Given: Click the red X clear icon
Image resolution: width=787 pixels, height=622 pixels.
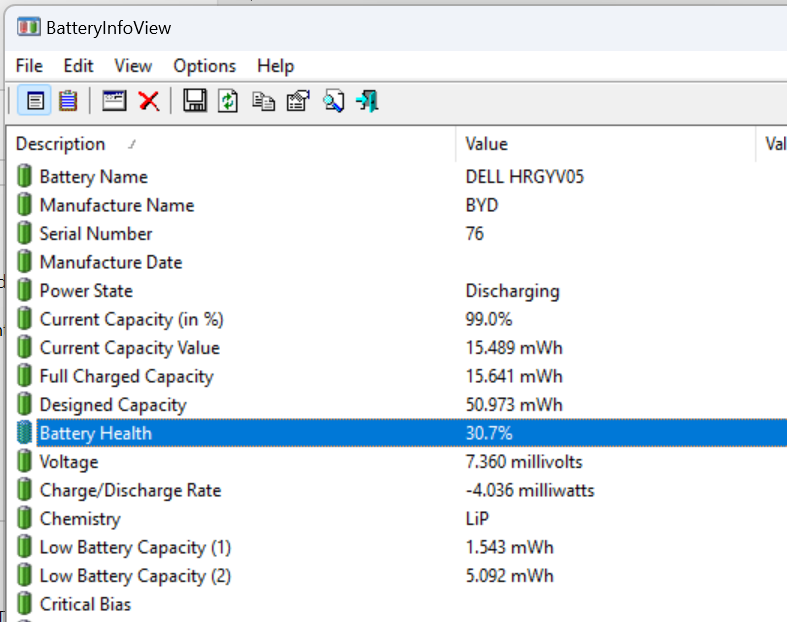Looking at the screenshot, I should coord(149,101).
